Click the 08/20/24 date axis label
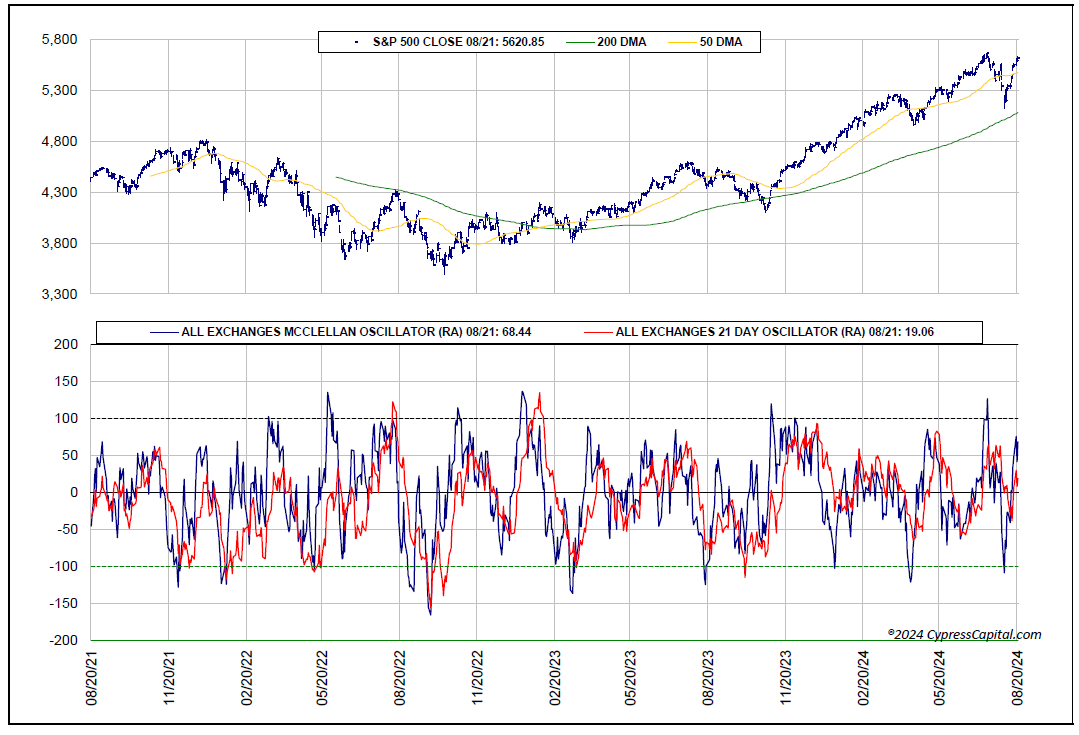 tap(1017, 678)
